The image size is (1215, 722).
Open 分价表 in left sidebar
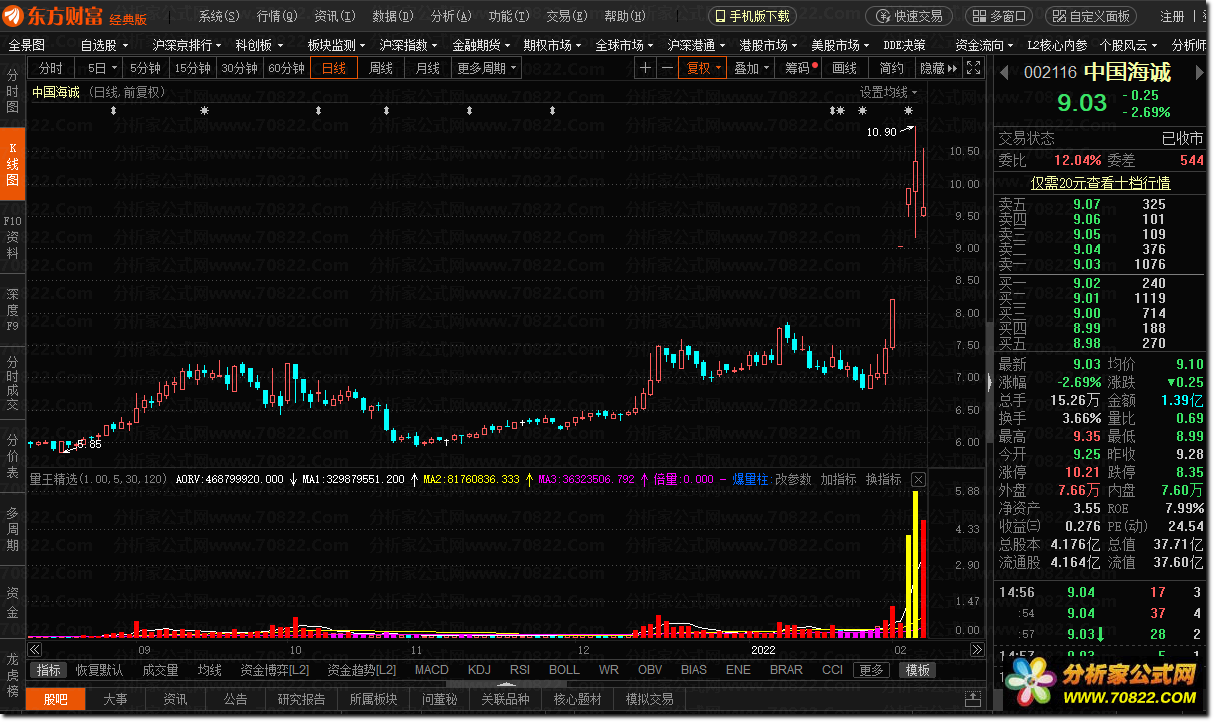pos(13,456)
